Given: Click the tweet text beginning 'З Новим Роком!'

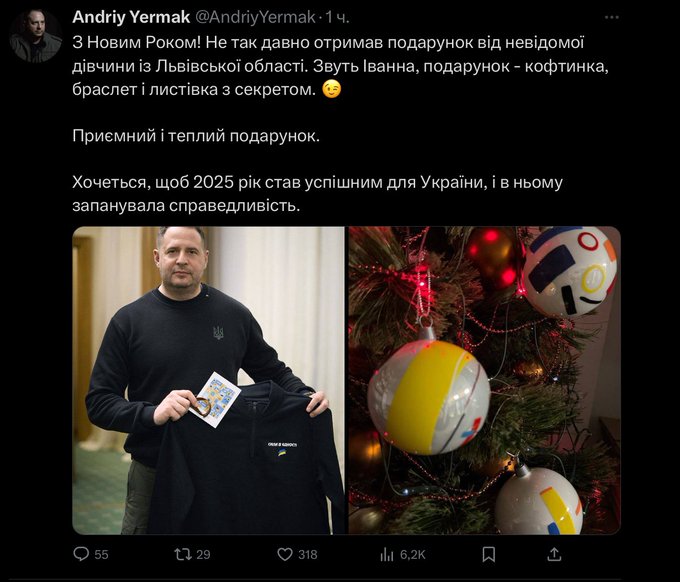Looking at the screenshot, I should click(340, 66).
